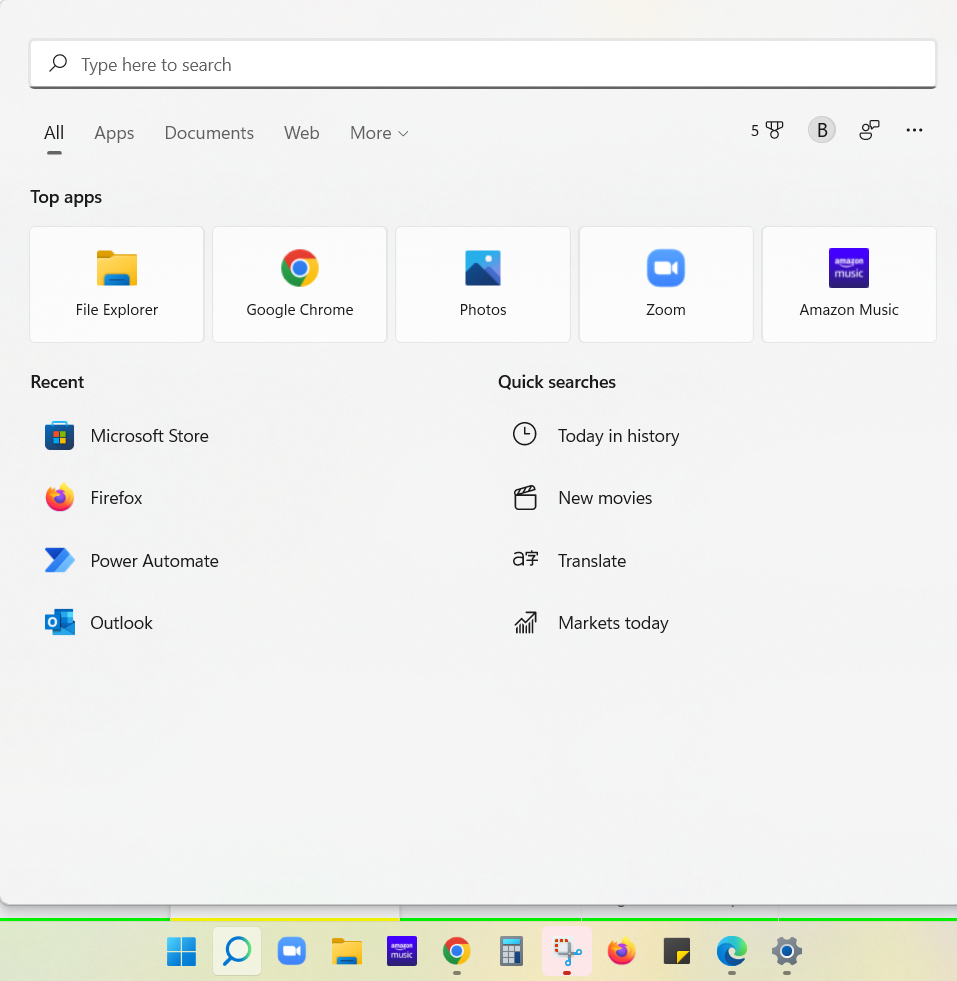The image size is (957, 981).
Task: Open Calculator from the taskbar
Action: 511,952
